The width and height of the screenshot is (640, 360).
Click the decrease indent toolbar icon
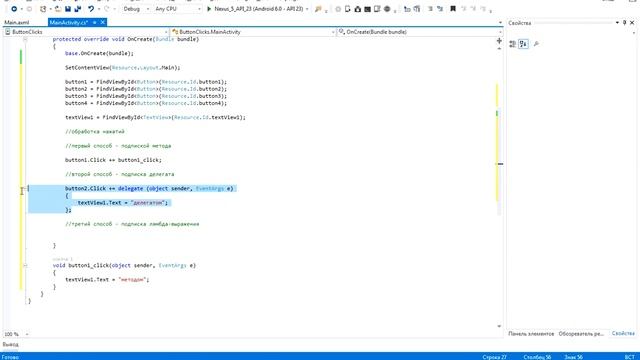click(407, 9)
